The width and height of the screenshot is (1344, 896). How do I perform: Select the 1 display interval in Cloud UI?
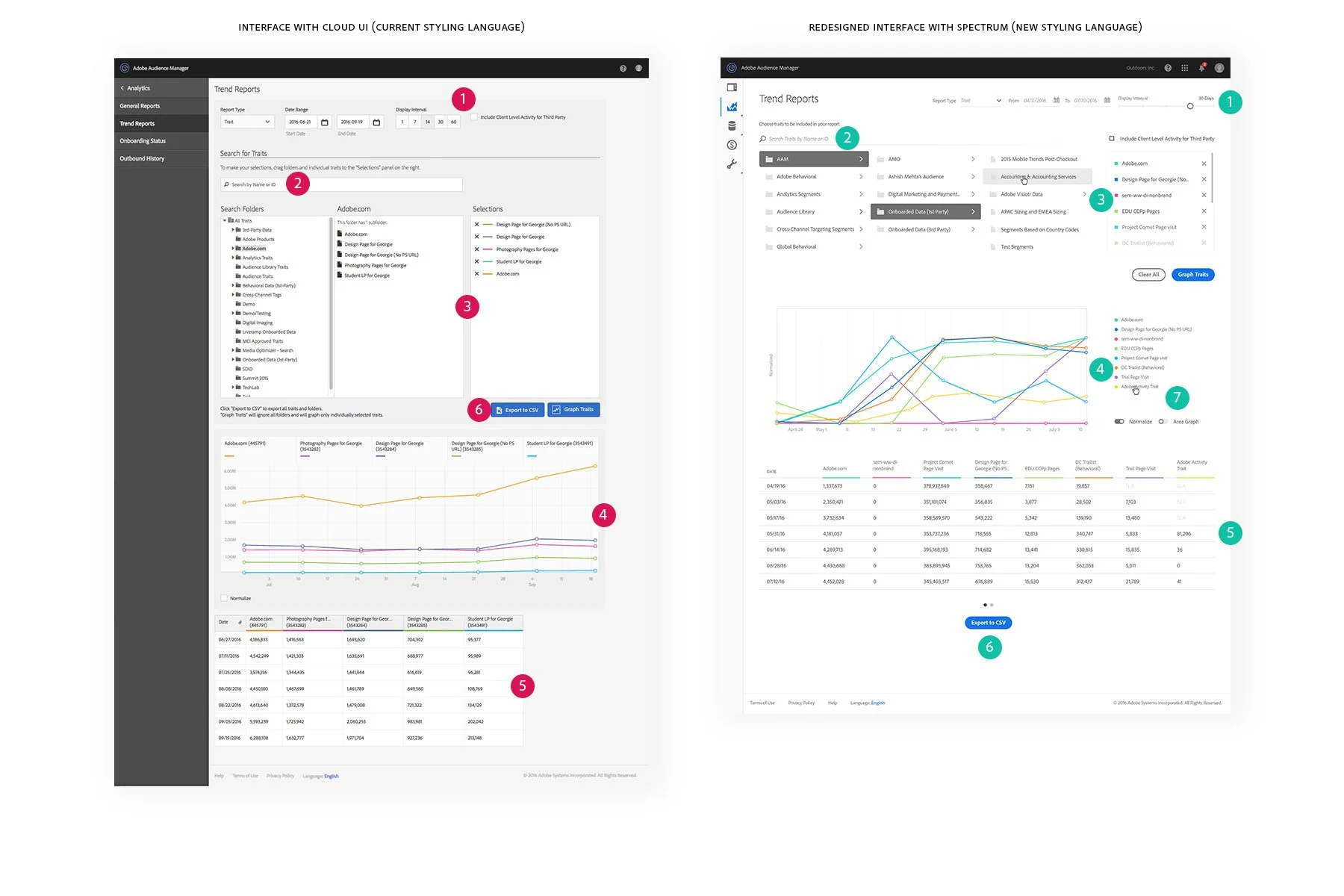coord(402,122)
